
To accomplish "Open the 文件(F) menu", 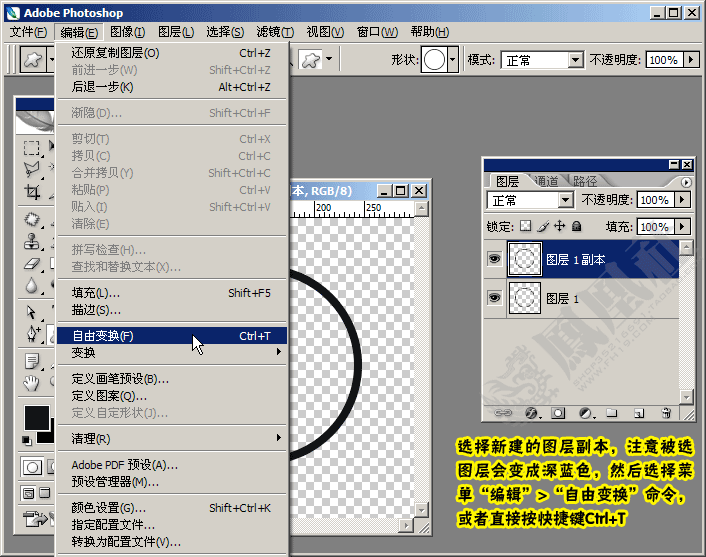I will [28, 32].
